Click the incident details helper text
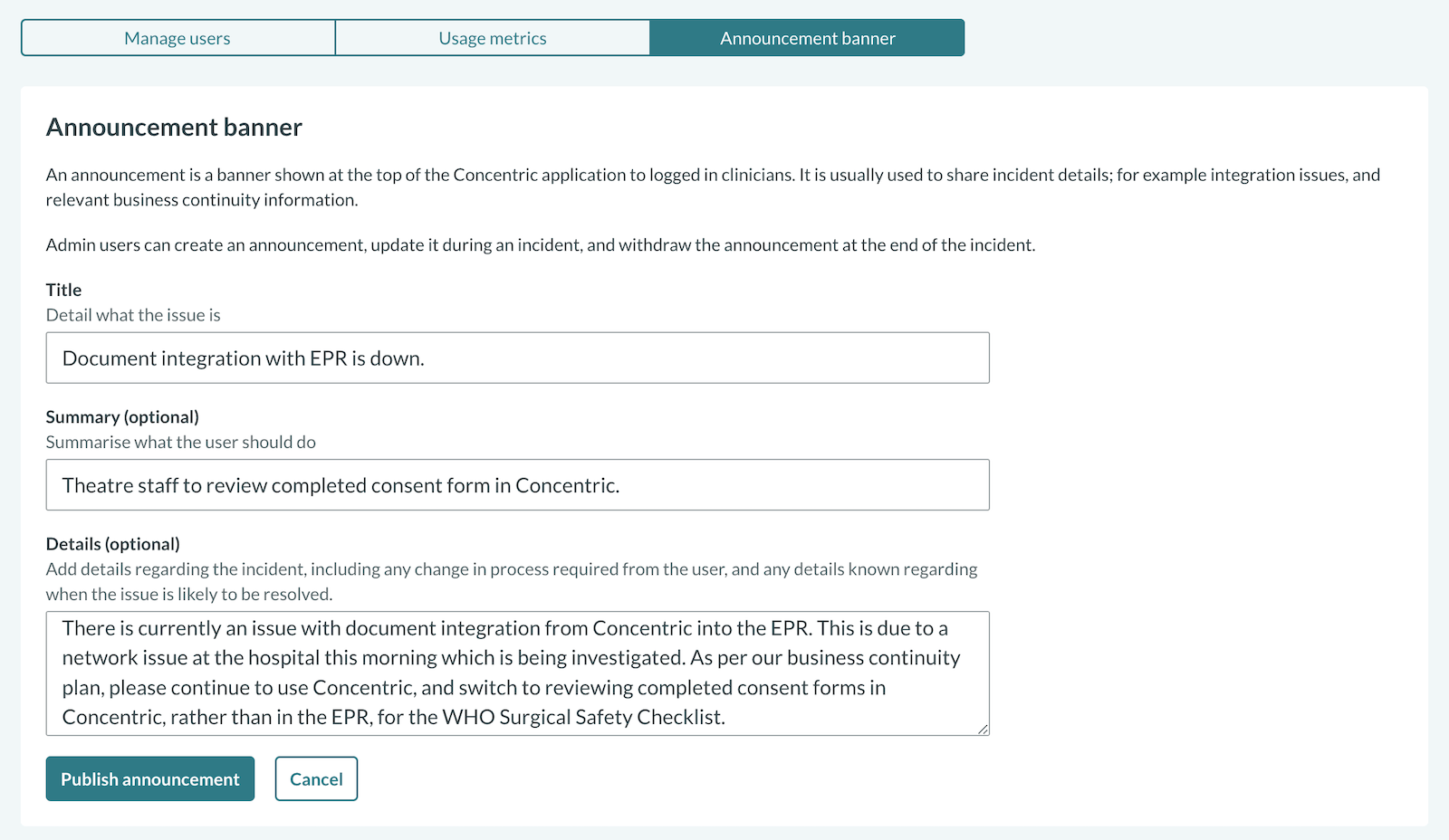This screenshot has width=1449, height=840. 511,581
